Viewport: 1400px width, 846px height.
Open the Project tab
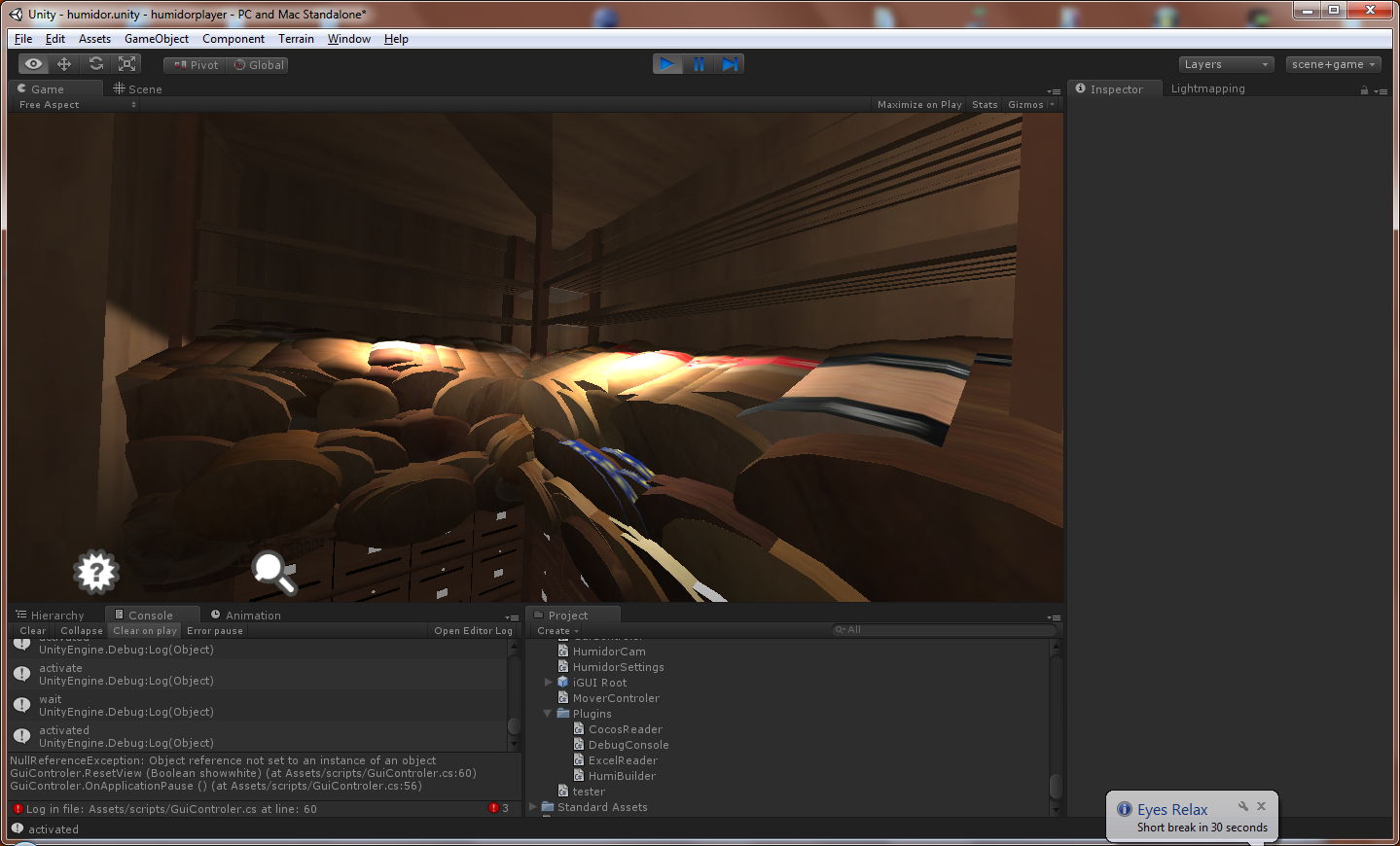(x=573, y=616)
